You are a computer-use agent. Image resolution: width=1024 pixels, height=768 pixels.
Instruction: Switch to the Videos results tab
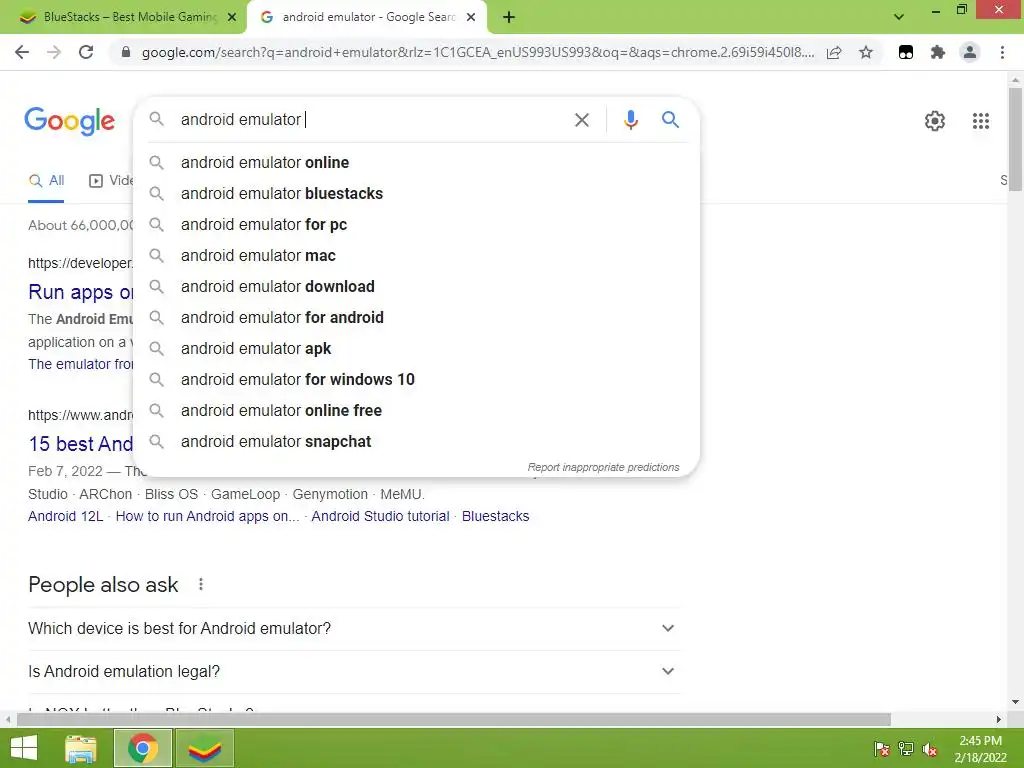[x=111, y=181]
